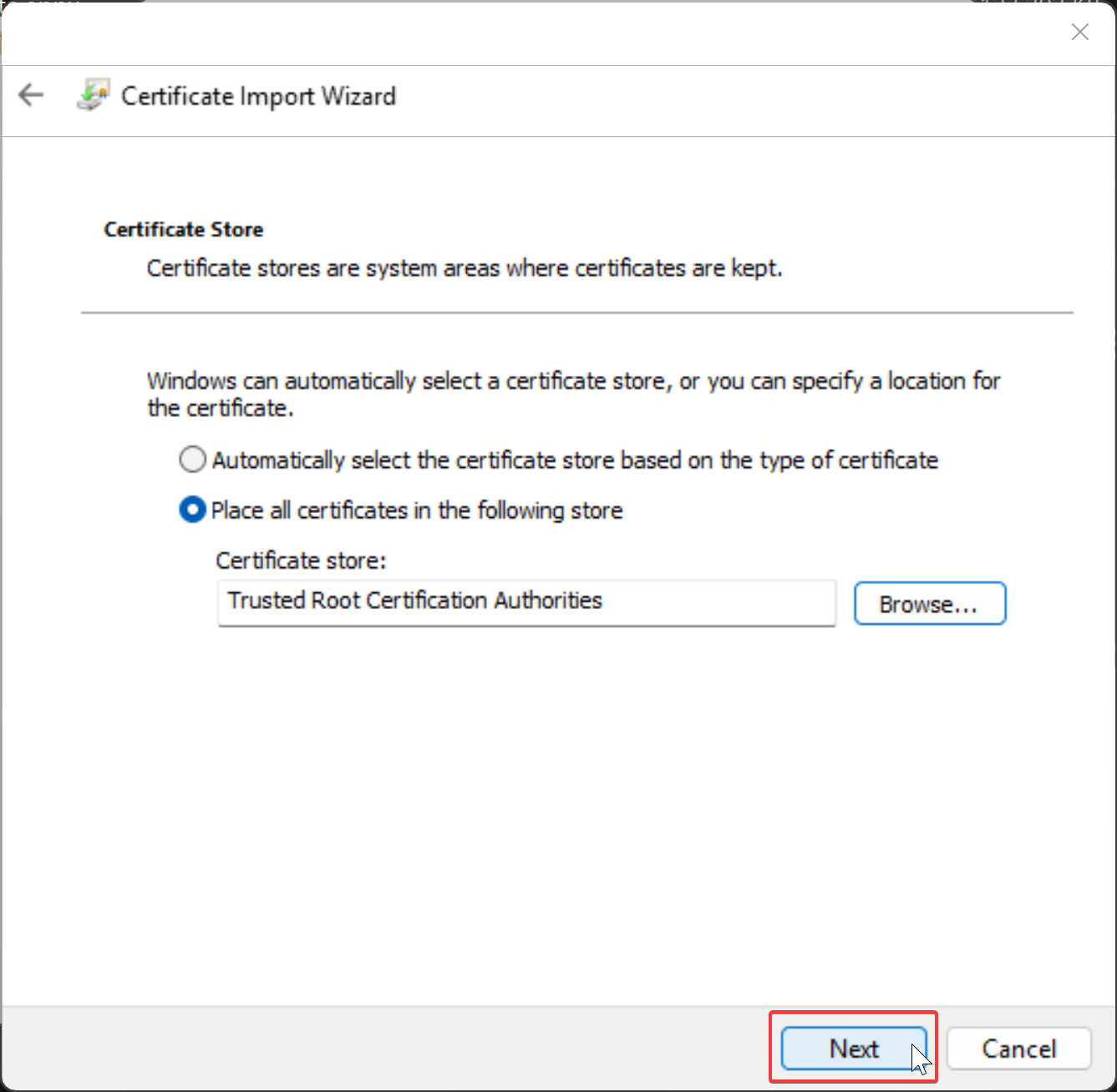Click the bold Certificate Store heading
Viewport: 1117px width, 1092px height.
[184, 230]
